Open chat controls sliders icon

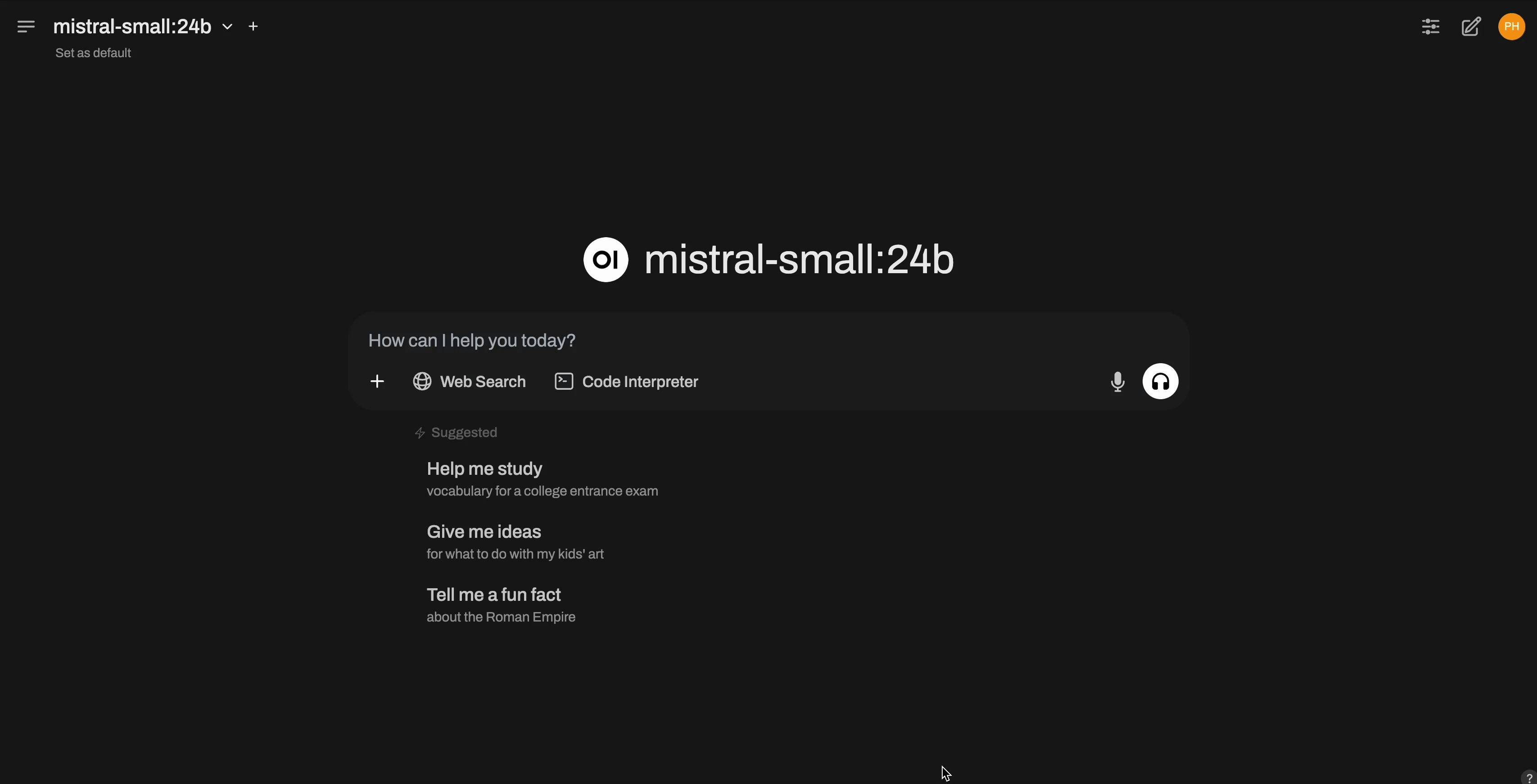pyautogui.click(x=1431, y=26)
